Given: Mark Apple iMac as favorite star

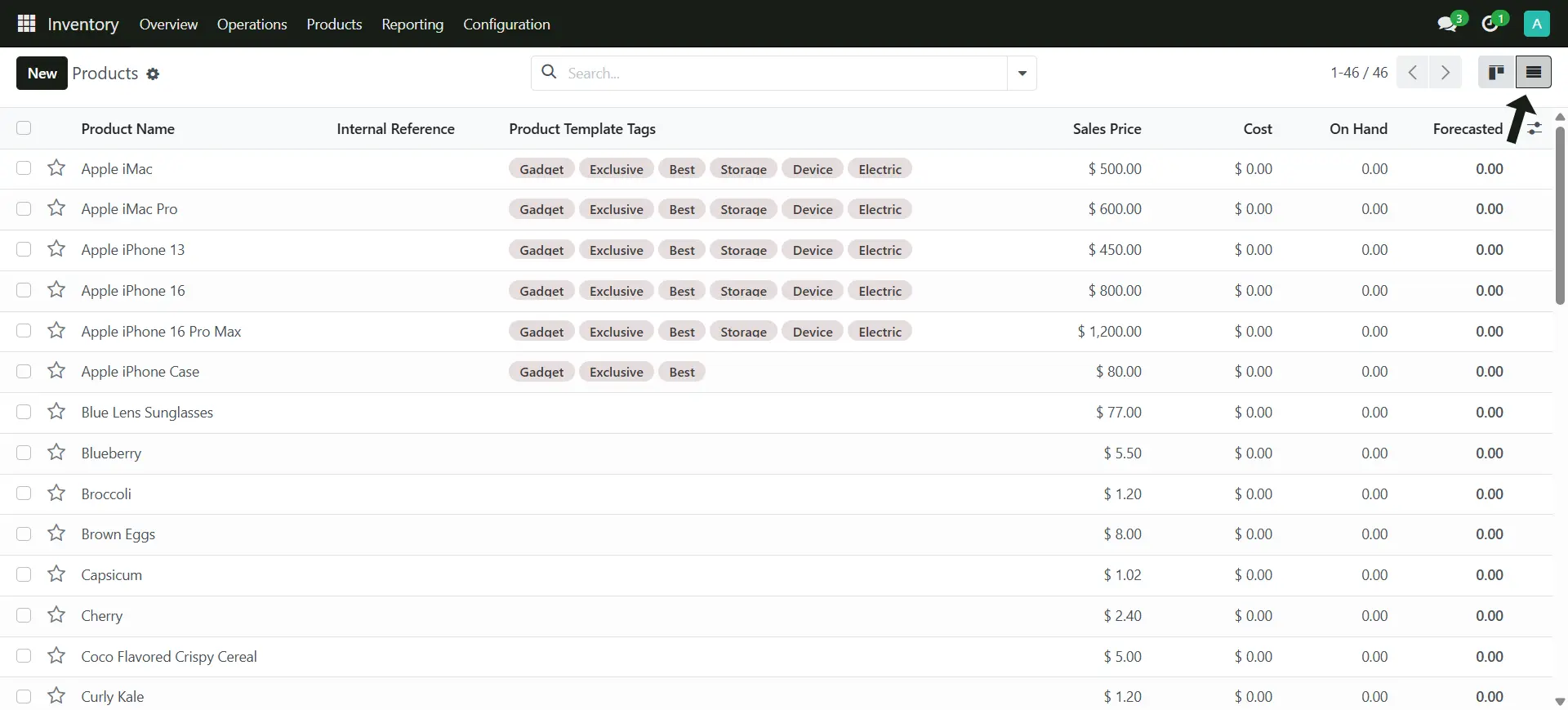Looking at the screenshot, I should click(x=56, y=168).
